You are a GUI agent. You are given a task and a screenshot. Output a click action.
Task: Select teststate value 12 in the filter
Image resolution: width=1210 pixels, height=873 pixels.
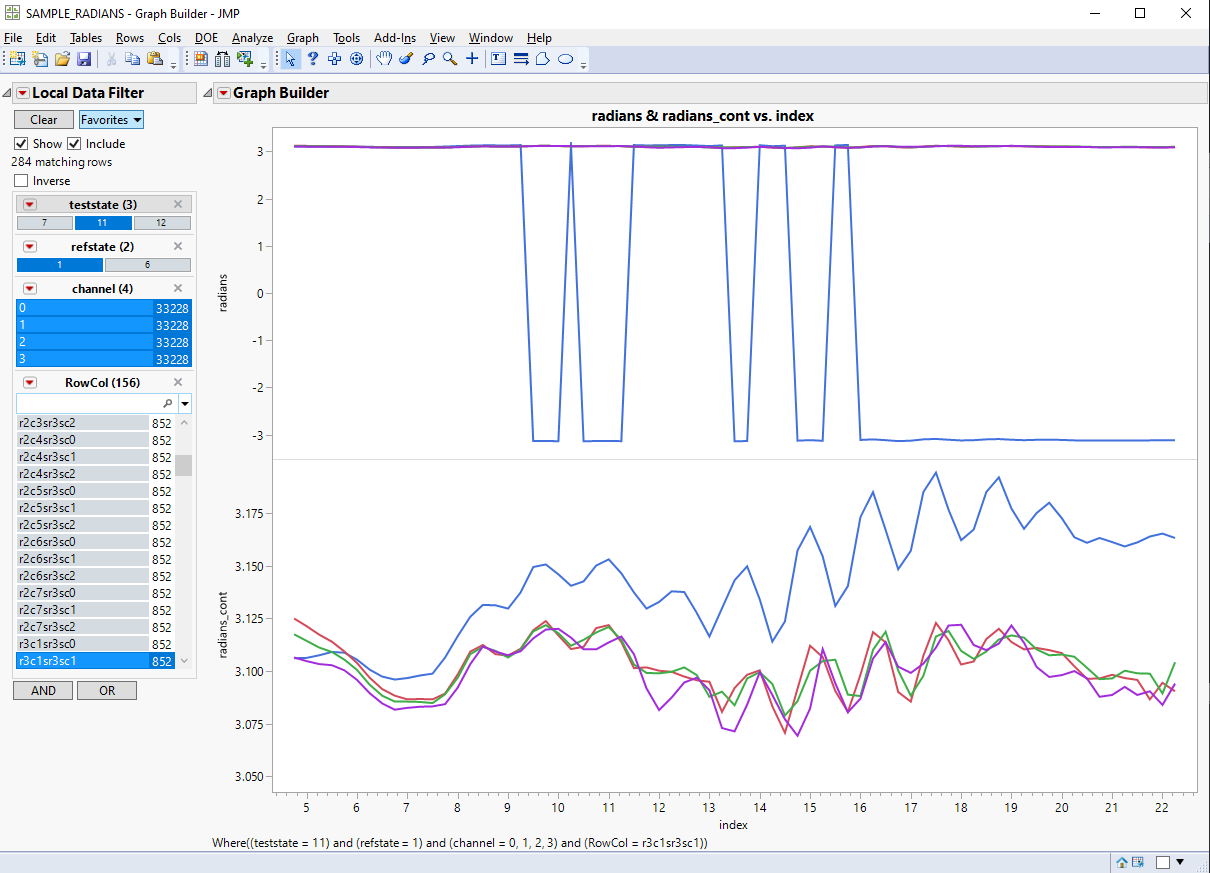[x=161, y=222]
